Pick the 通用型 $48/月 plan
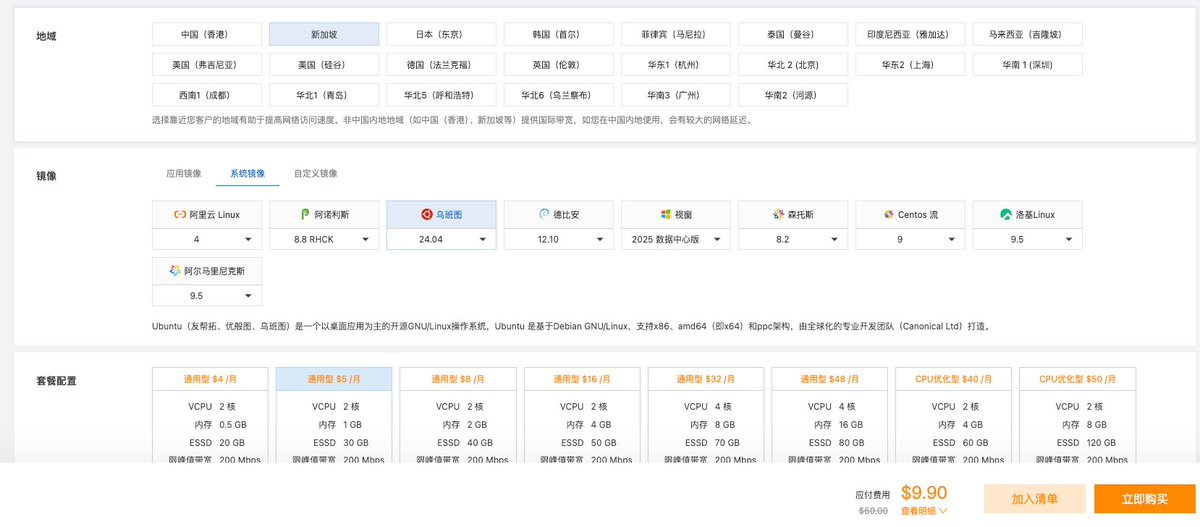The width and height of the screenshot is (1200, 527). [x=830, y=415]
